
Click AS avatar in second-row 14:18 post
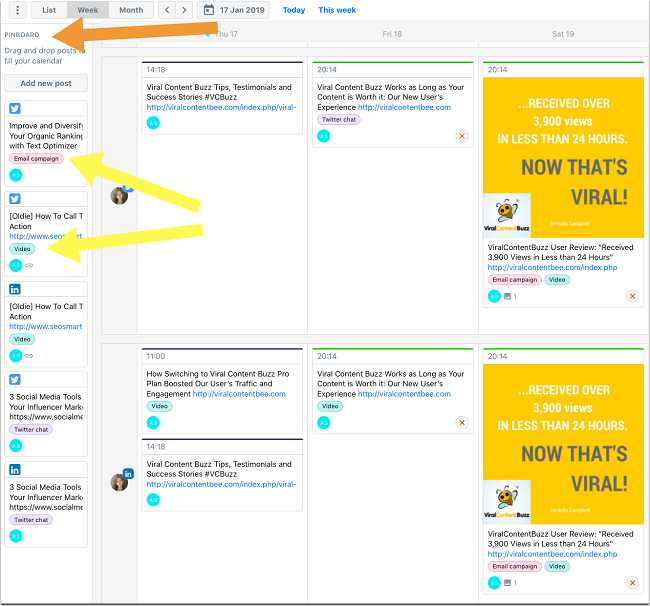point(153,500)
